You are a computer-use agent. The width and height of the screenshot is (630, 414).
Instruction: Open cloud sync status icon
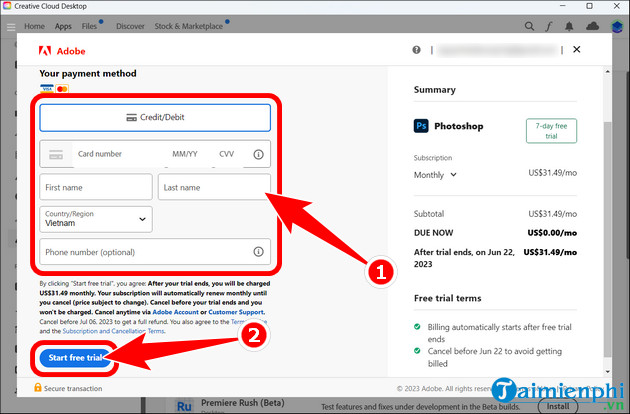coord(592,26)
